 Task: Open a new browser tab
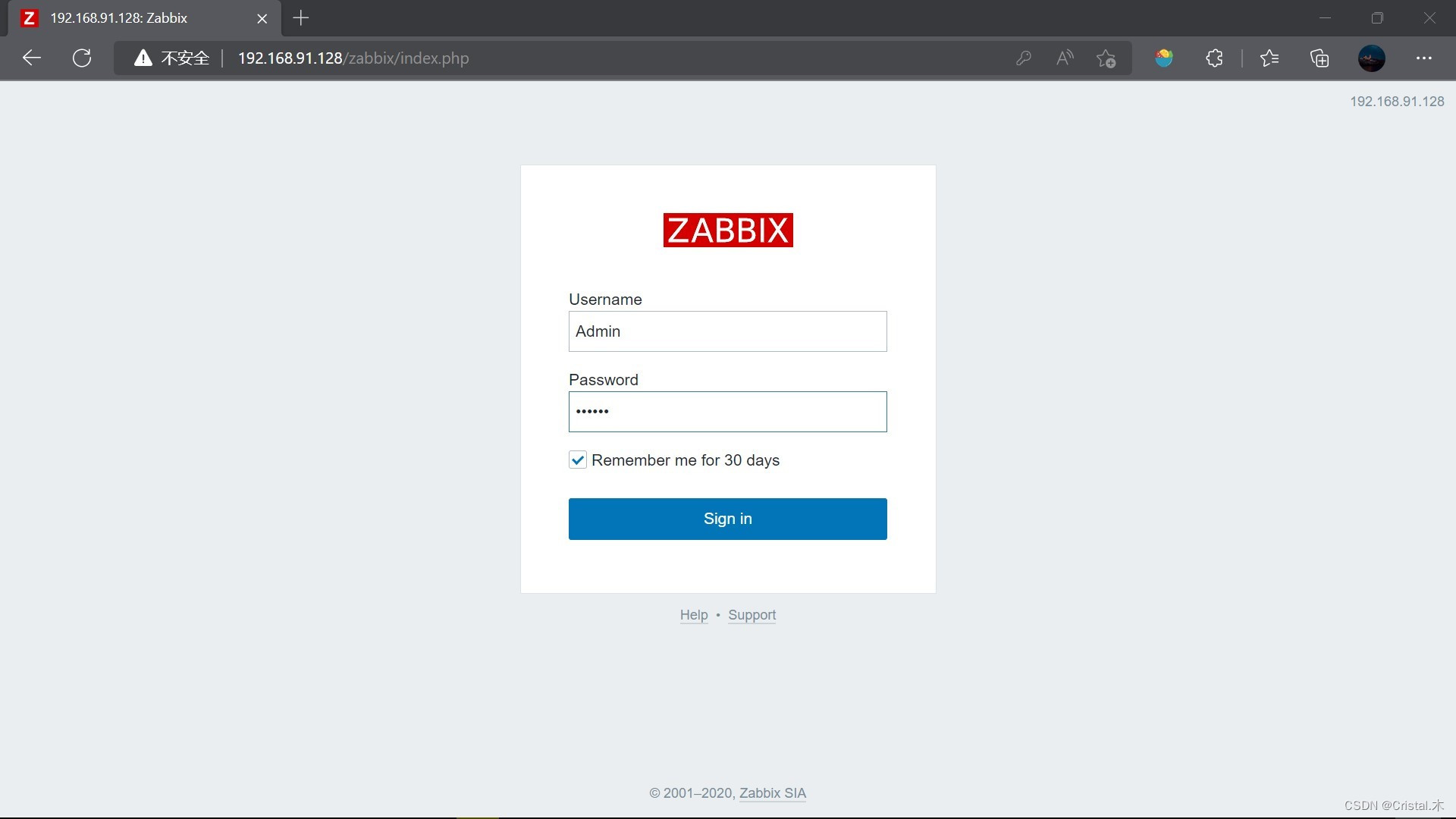(x=301, y=18)
